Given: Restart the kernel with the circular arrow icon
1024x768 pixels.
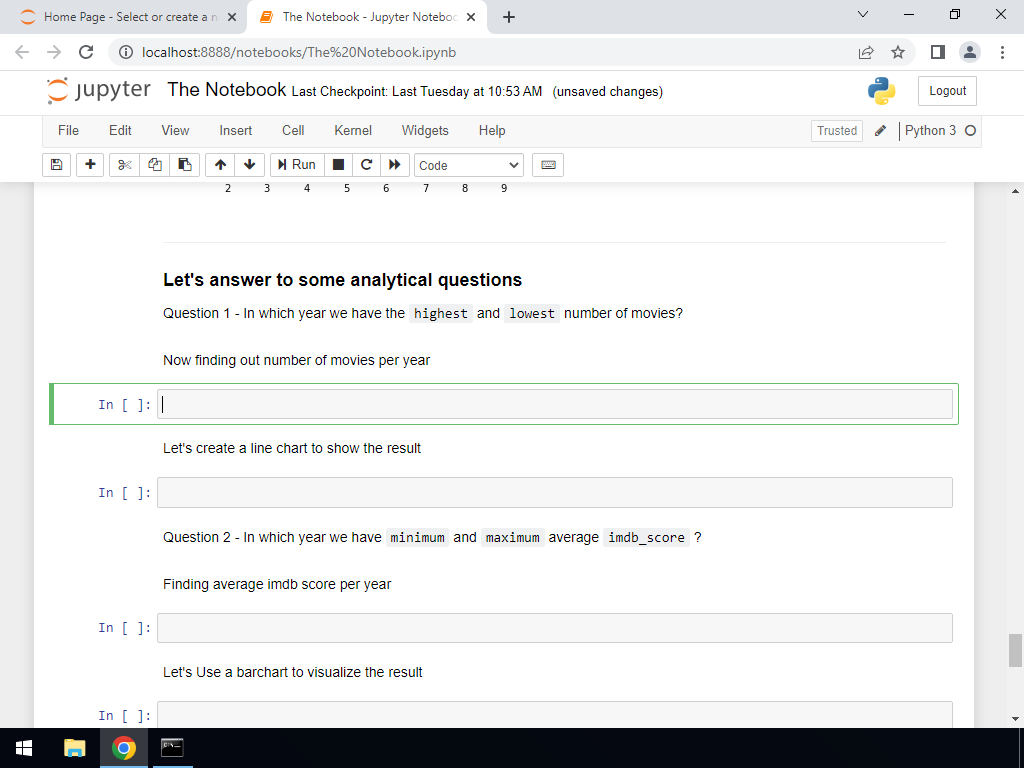Looking at the screenshot, I should click(366, 165).
